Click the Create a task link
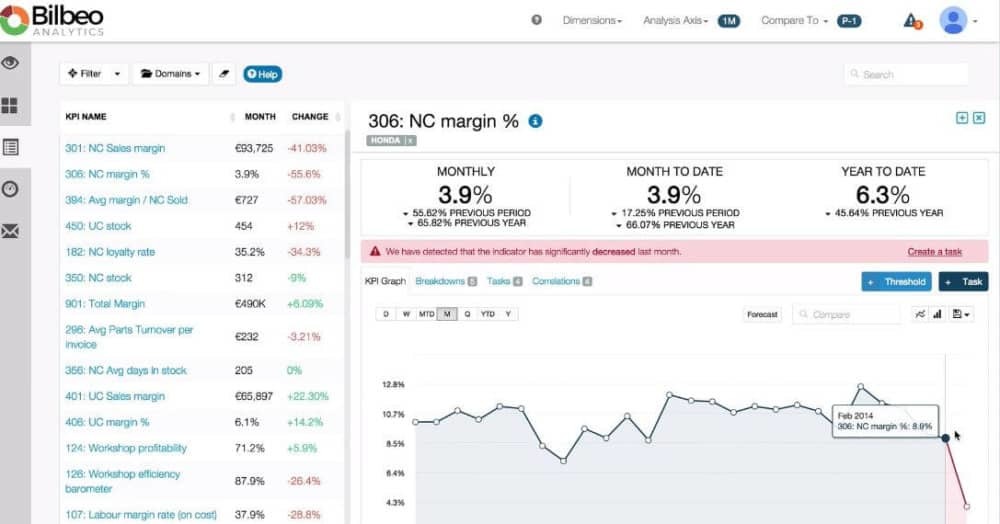This screenshot has height=524, width=1000. tap(934, 252)
